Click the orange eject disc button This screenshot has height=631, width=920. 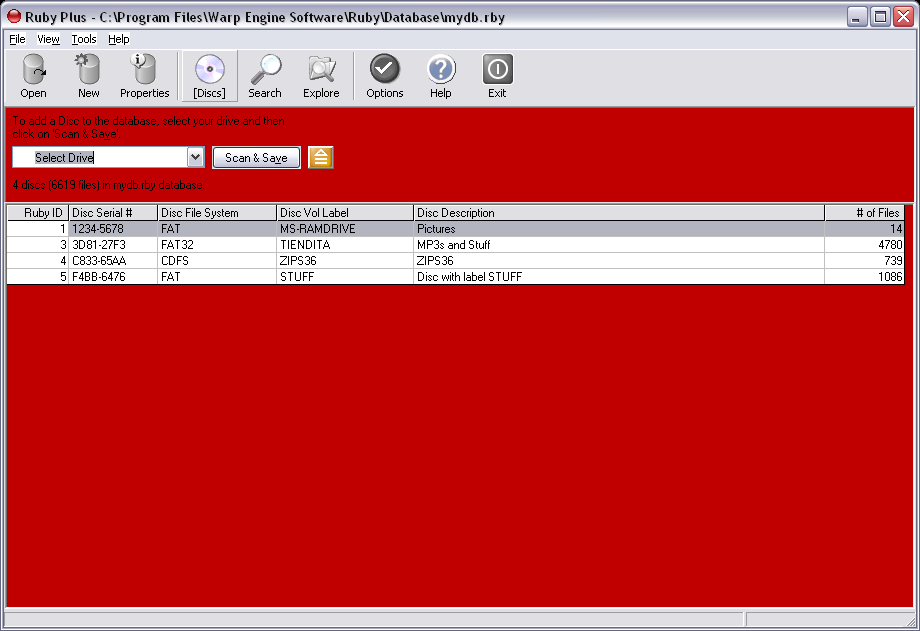click(x=320, y=157)
